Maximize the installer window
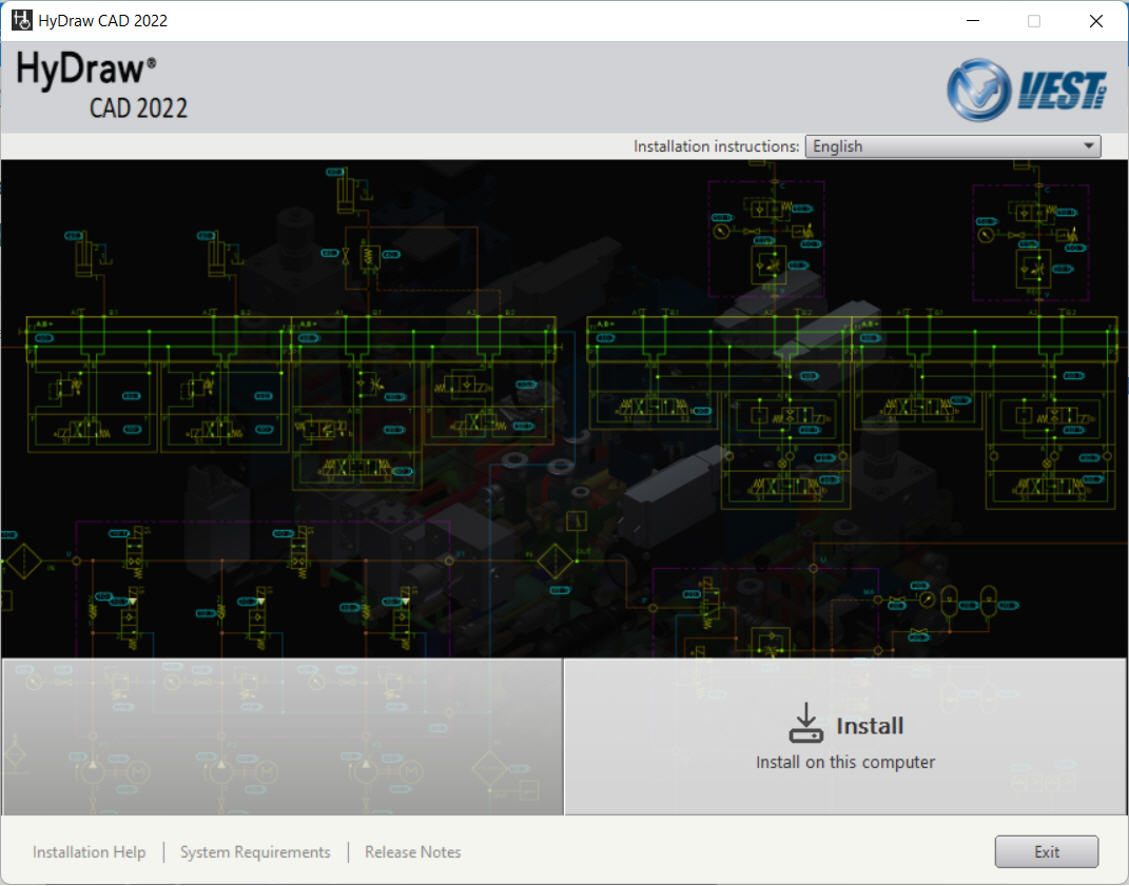Viewport: 1129px width, 886px height. point(1033,20)
